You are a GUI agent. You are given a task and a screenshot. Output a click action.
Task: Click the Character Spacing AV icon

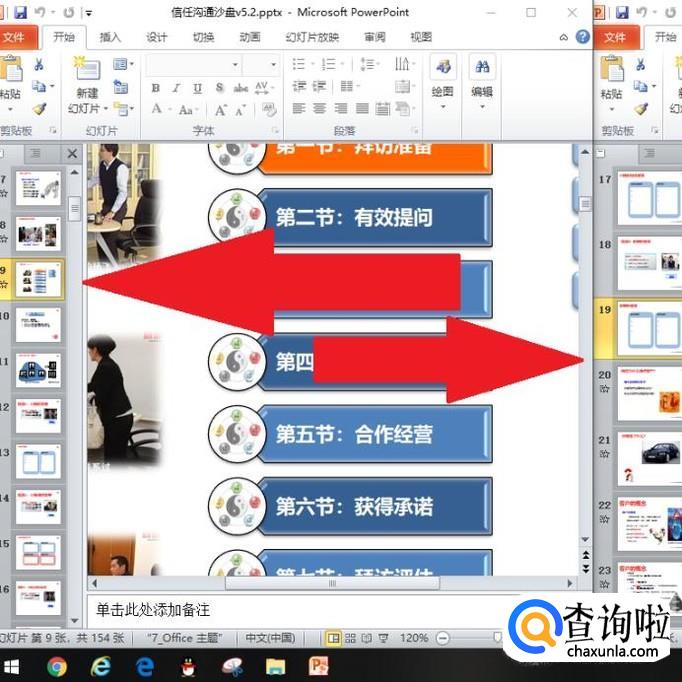click(262, 87)
